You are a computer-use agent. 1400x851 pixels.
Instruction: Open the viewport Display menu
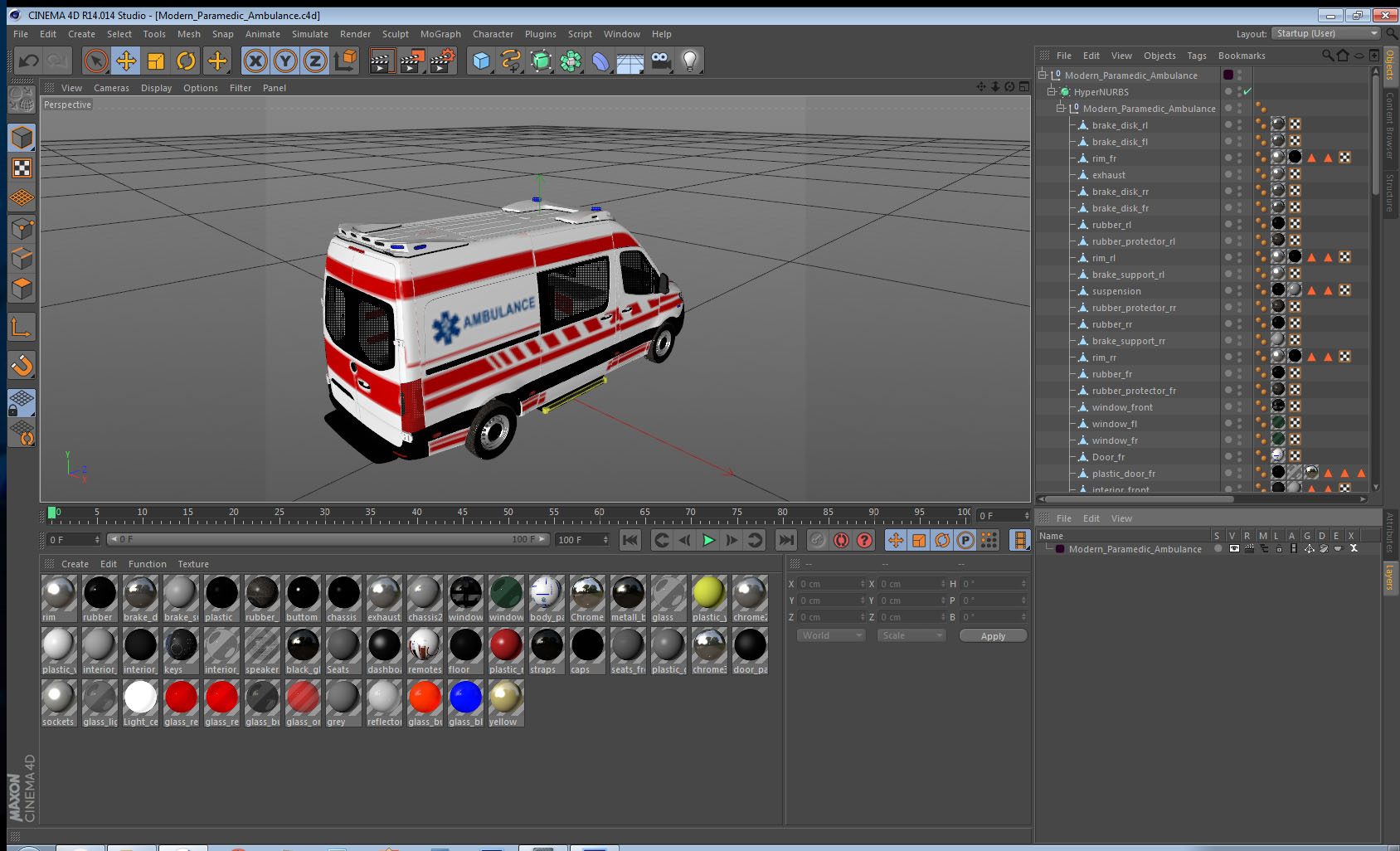coord(156,88)
